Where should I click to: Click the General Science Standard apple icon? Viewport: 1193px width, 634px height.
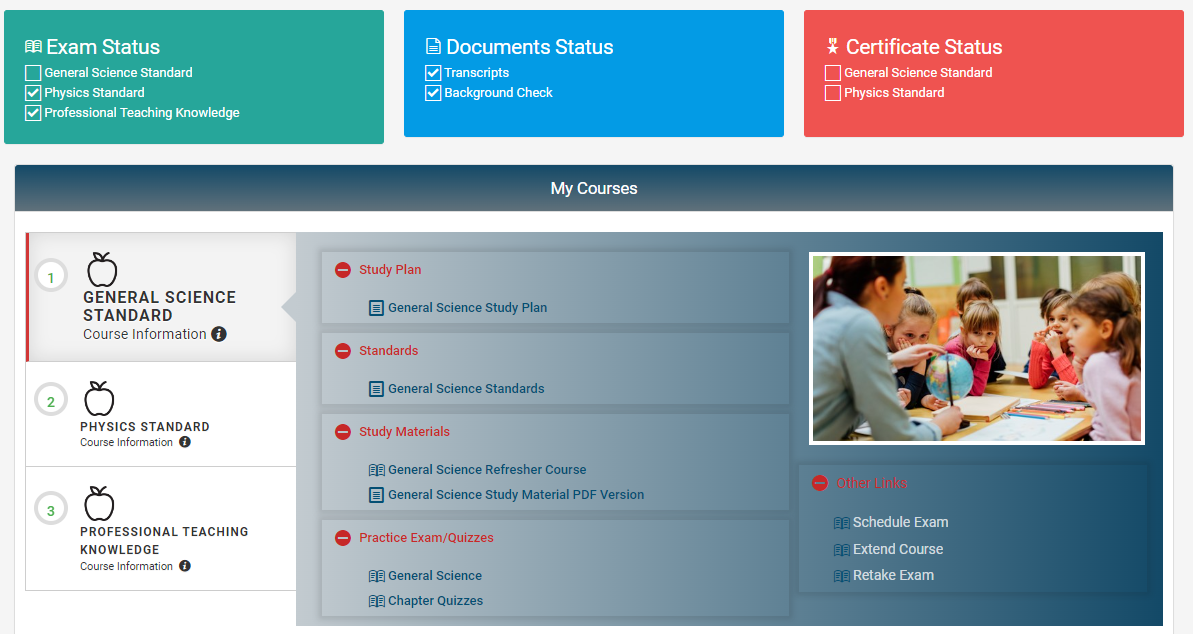coord(102,269)
